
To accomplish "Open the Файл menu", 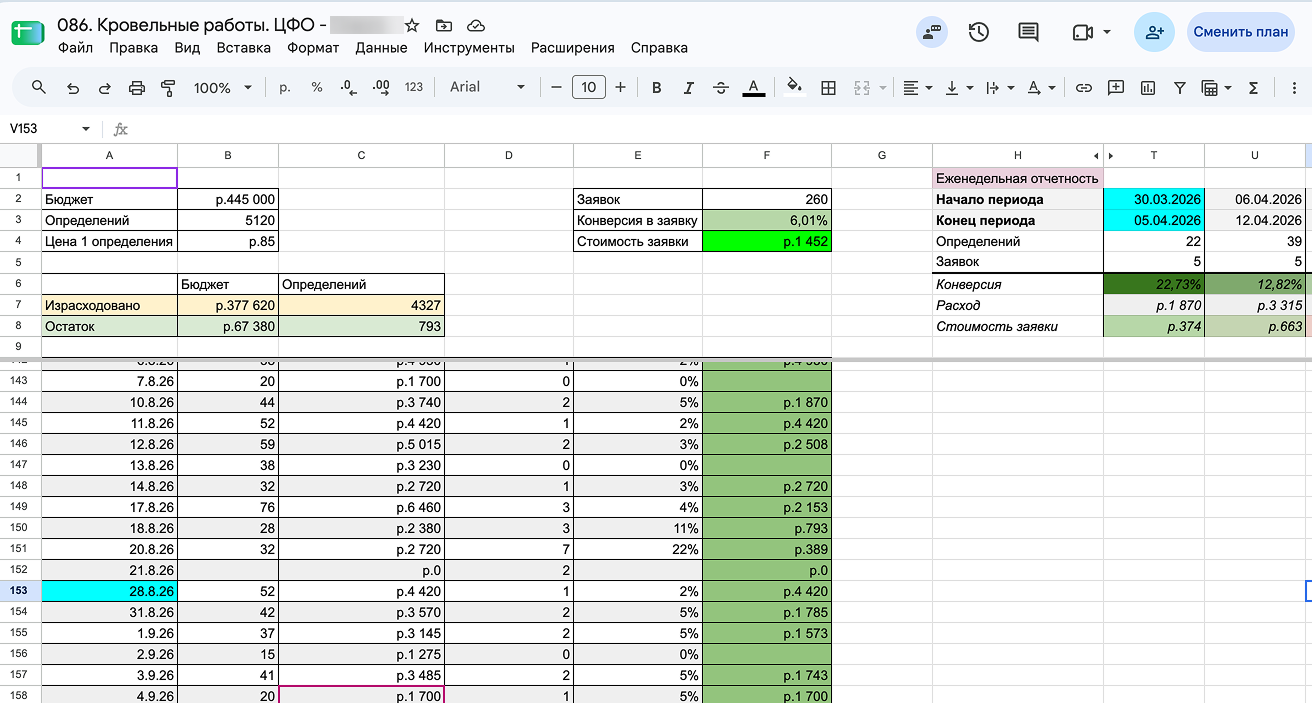I will [76, 47].
